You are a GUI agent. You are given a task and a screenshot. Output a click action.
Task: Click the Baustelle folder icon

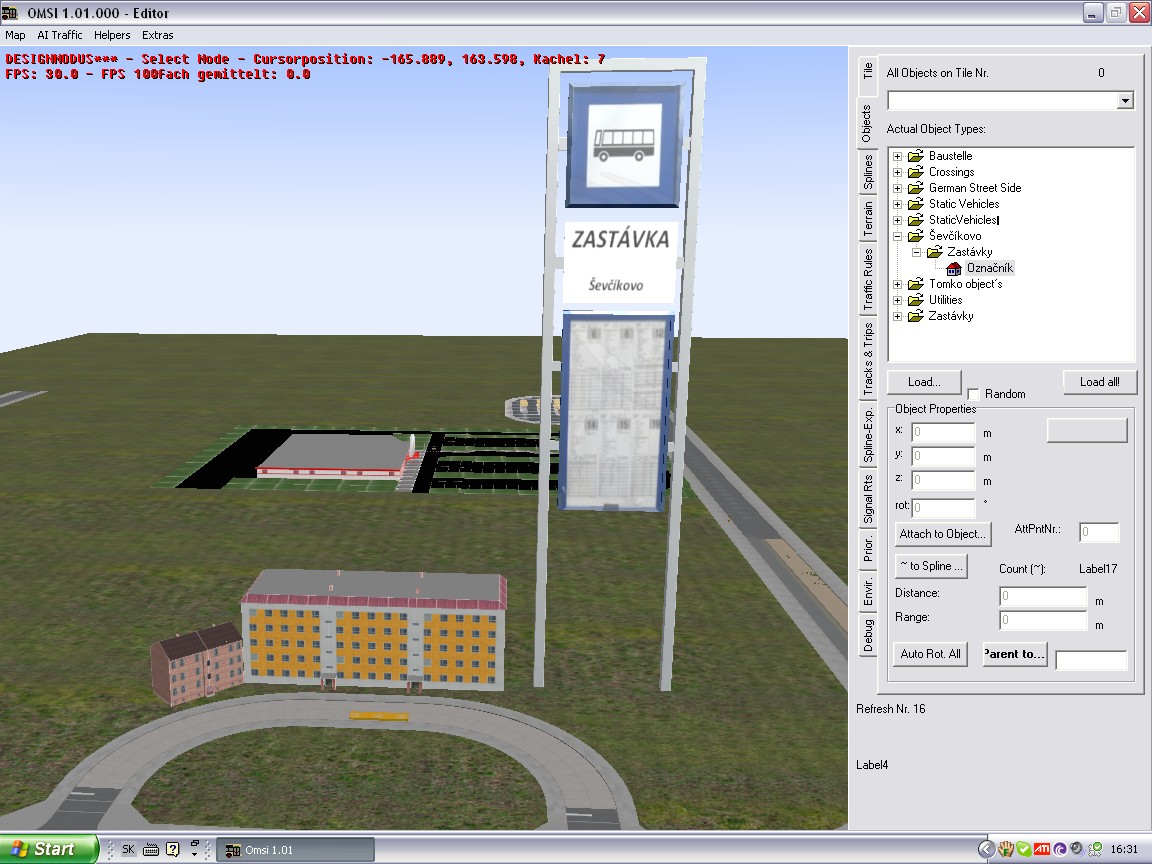pyautogui.click(x=915, y=156)
